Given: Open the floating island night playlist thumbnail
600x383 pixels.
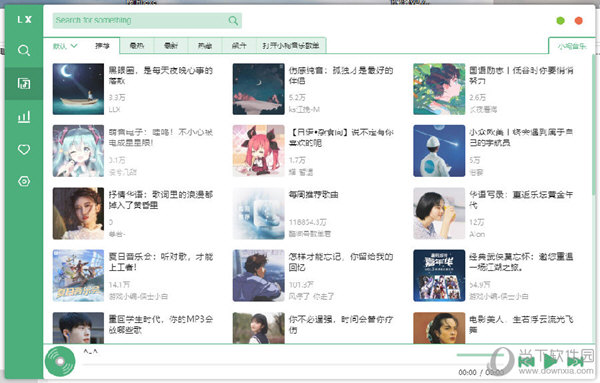Looking at the screenshot, I should pyautogui.click(x=259, y=89).
